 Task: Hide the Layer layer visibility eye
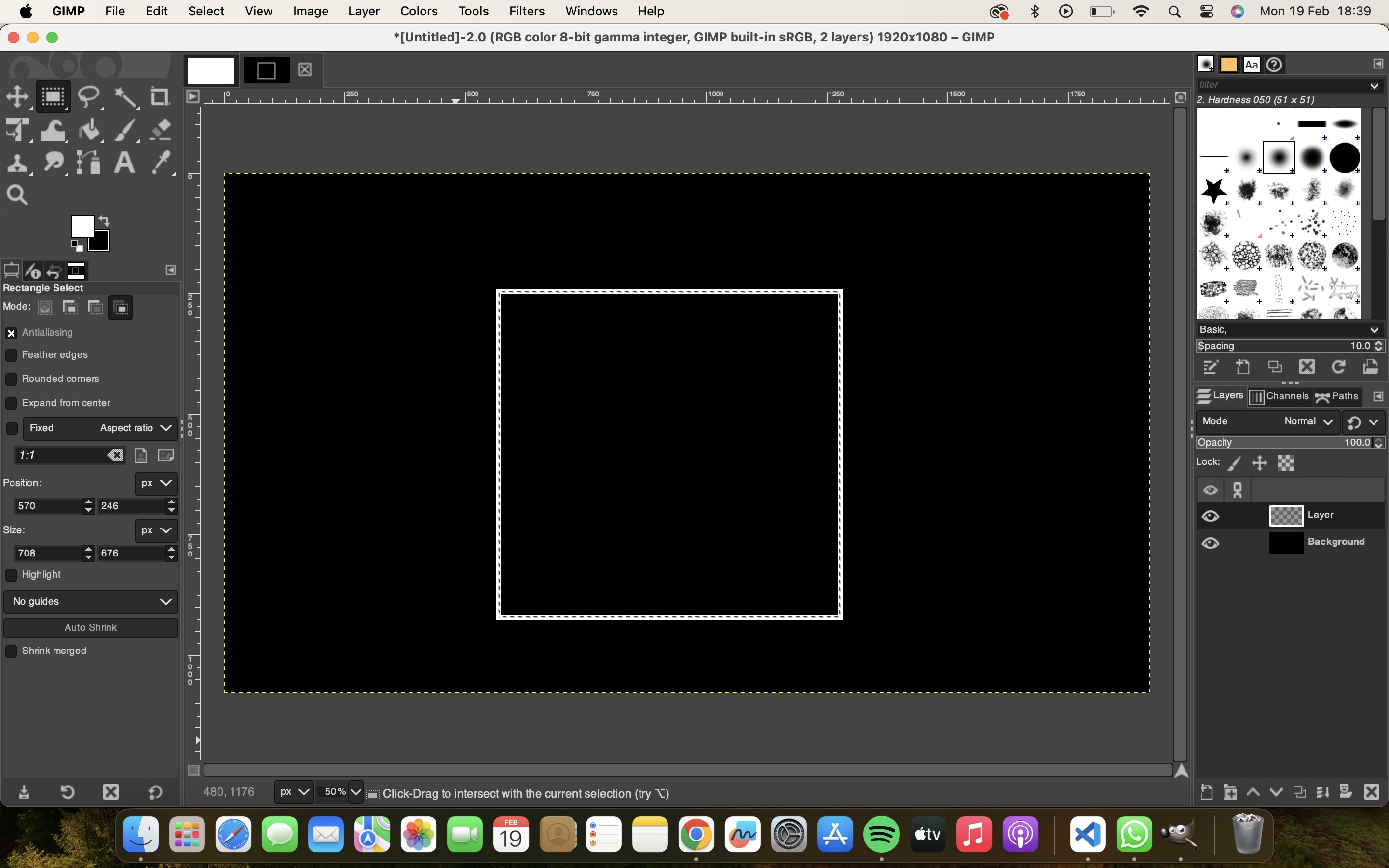(x=1211, y=516)
